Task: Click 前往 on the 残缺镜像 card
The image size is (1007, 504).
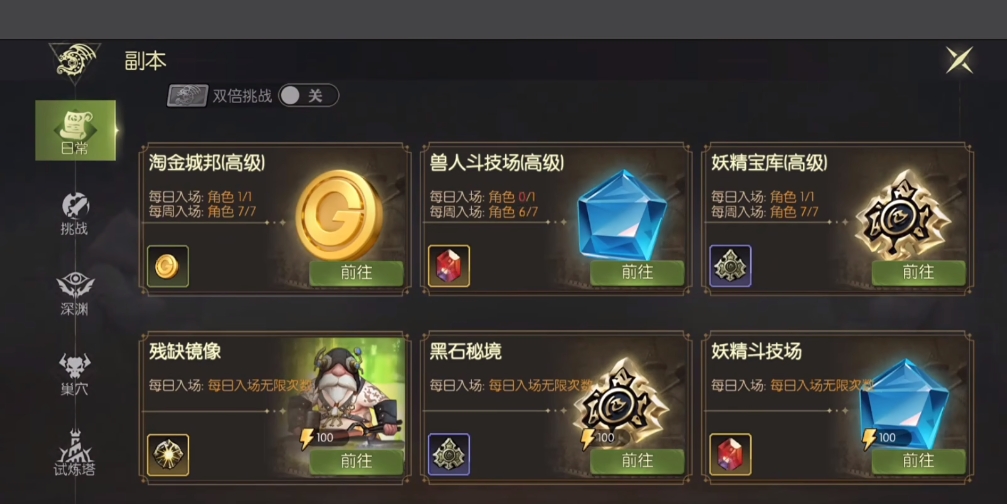Action: coord(356,461)
